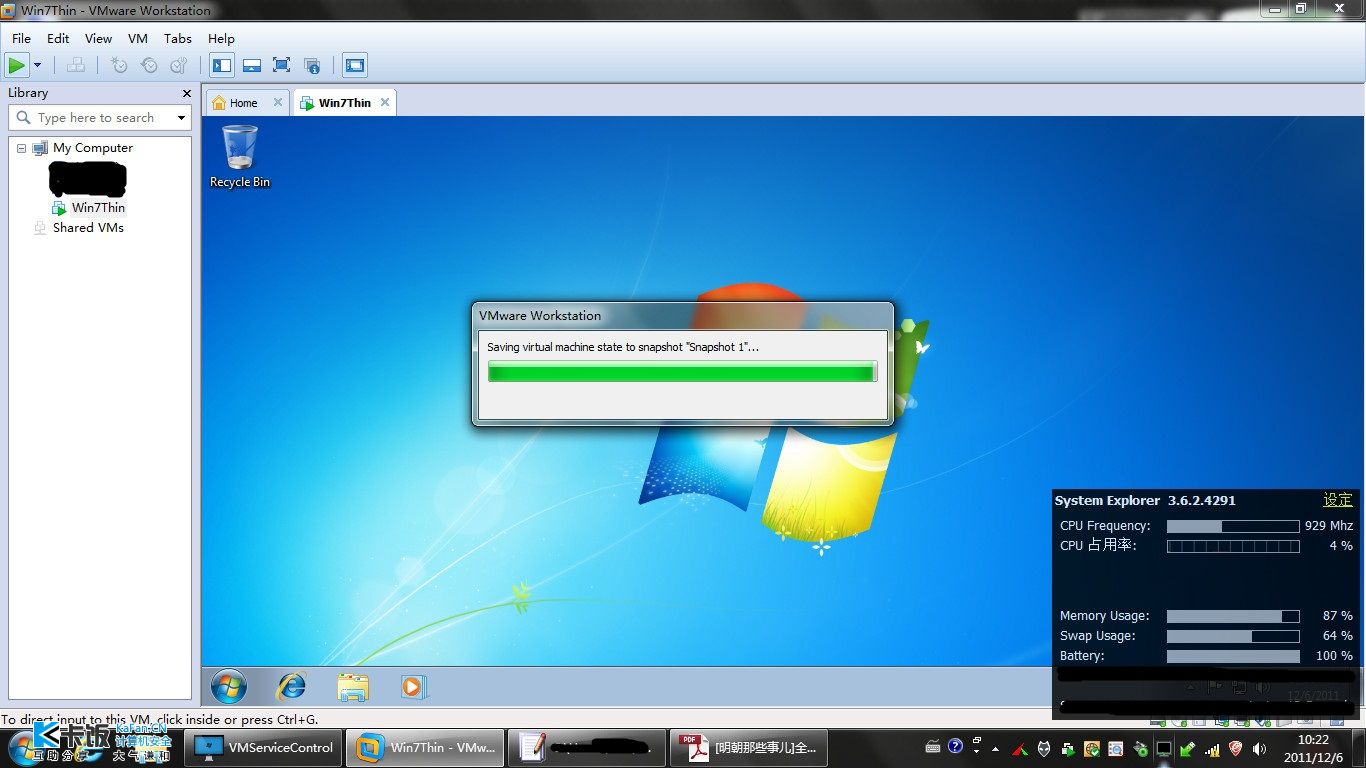
Task: Click the host Start button
Action: 26,748
